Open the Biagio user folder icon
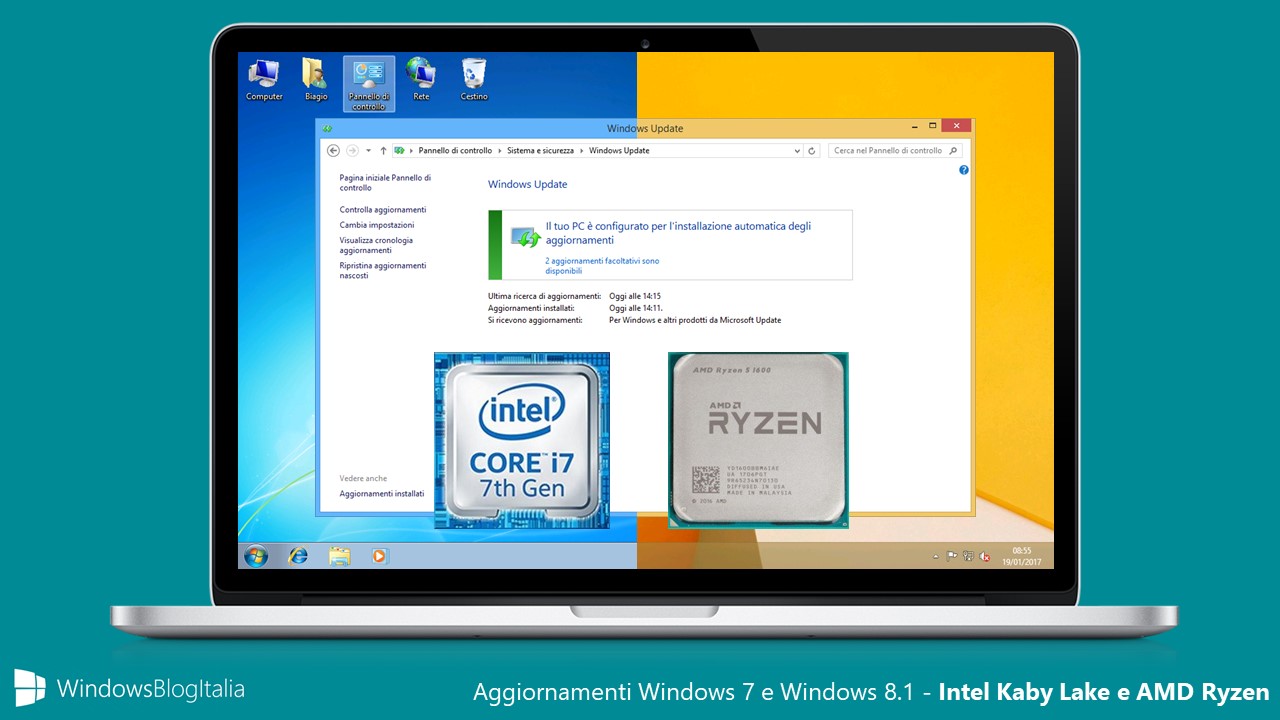This screenshot has height=720, width=1280. pos(316,80)
